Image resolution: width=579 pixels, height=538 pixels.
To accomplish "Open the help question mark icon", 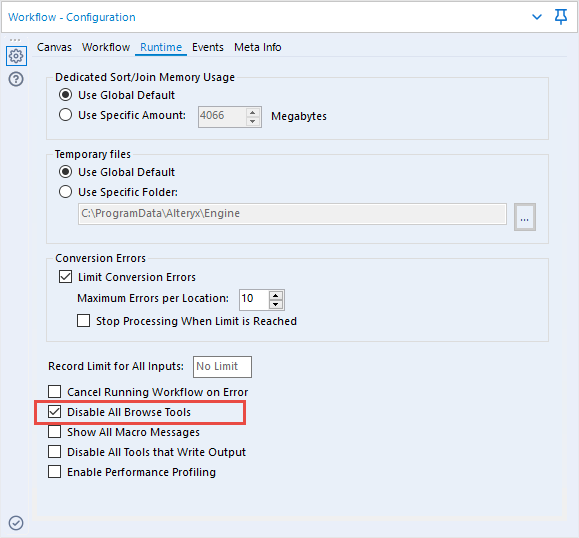I will [x=16, y=79].
